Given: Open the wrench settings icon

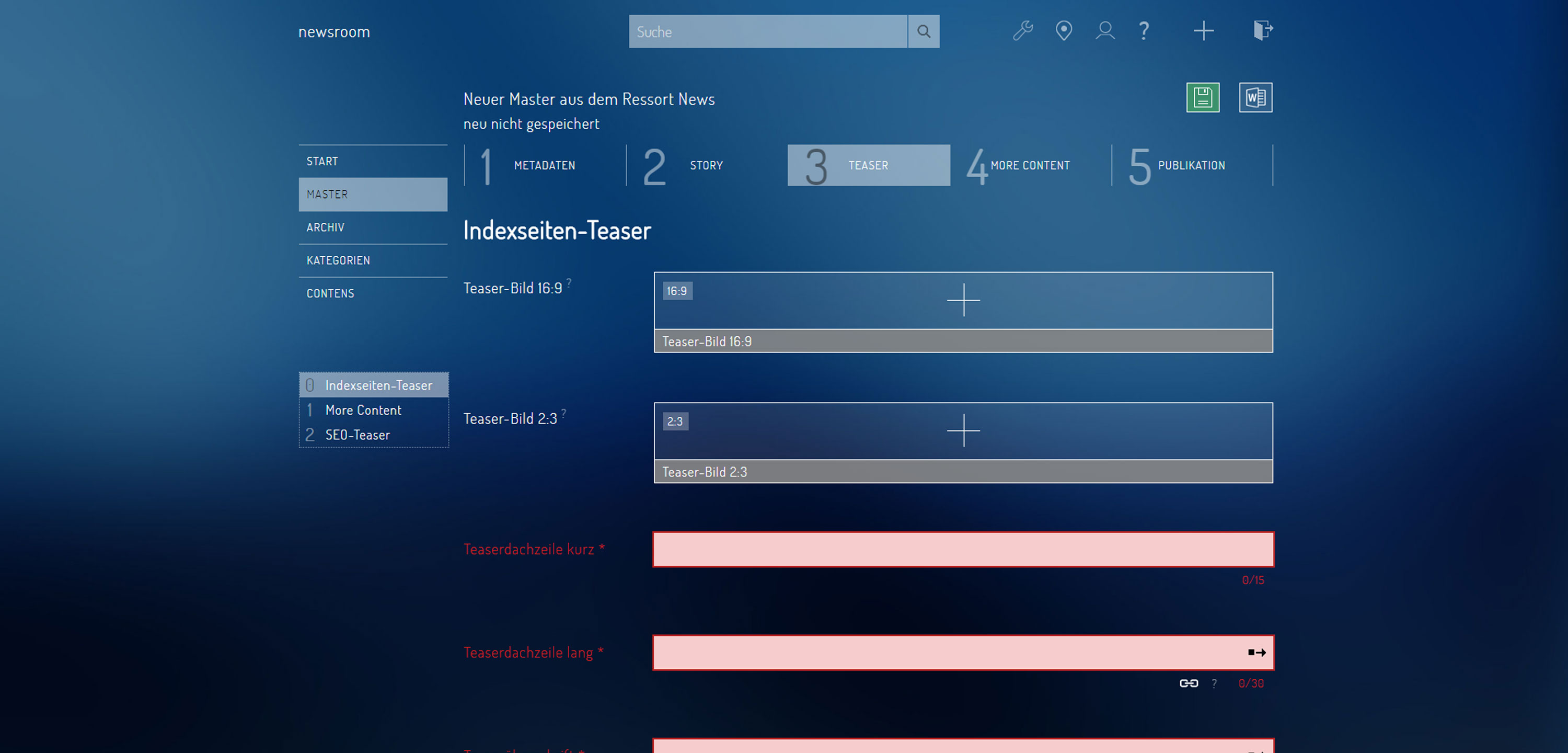Looking at the screenshot, I should pyautogui.click(x=1023, y=30).
